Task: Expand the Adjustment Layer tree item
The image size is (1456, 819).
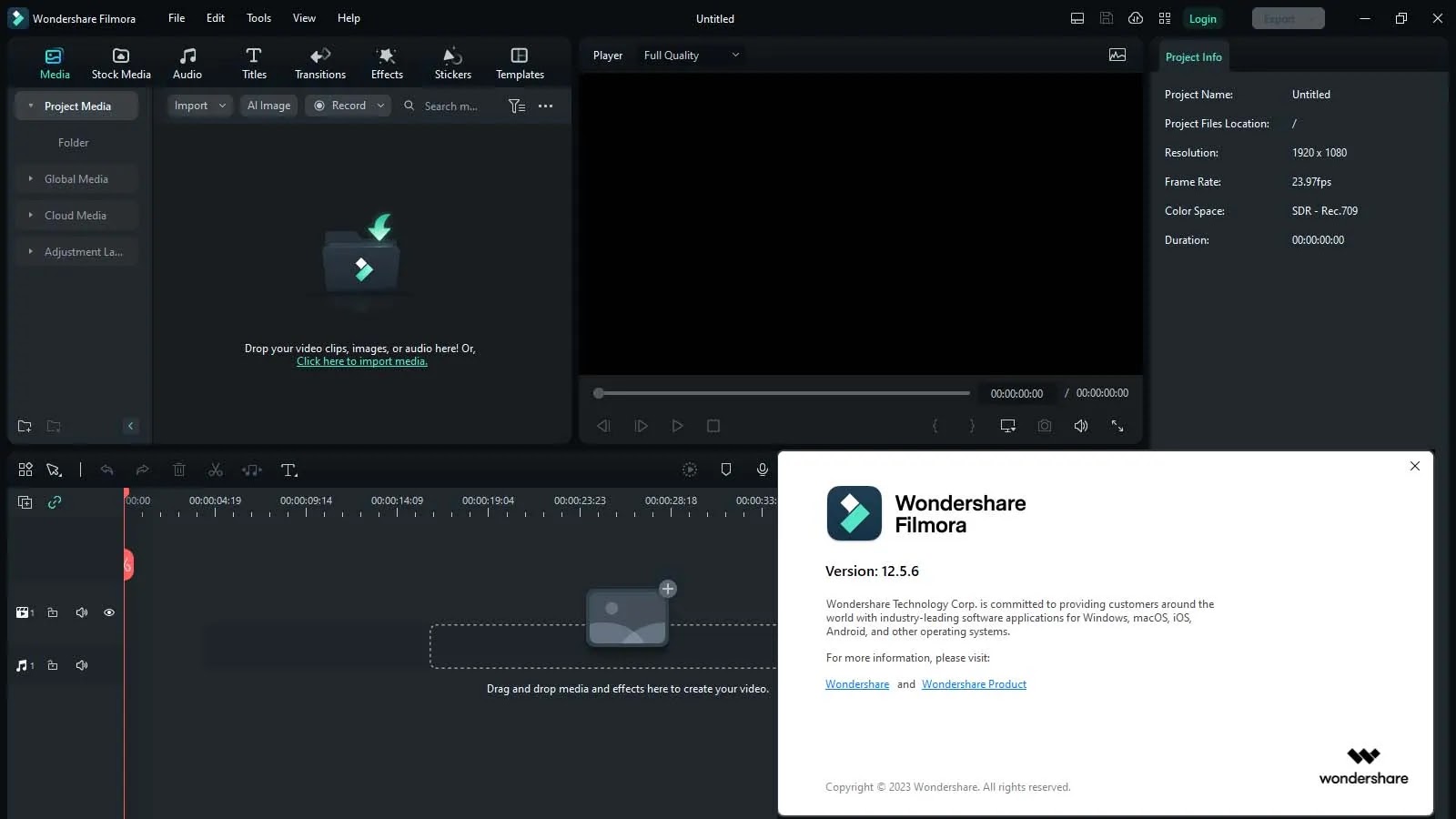Action: pyautogui.click(x=31, y=252)
